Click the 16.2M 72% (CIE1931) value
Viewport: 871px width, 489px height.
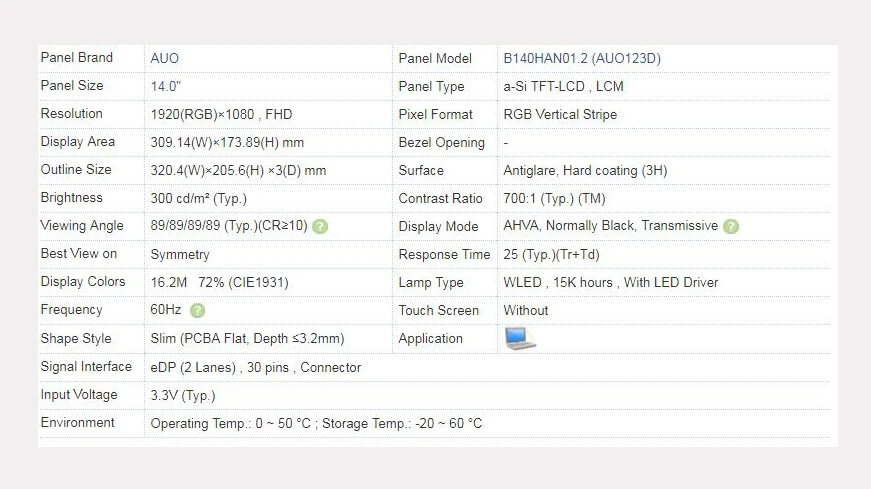[x=219, y=282]
